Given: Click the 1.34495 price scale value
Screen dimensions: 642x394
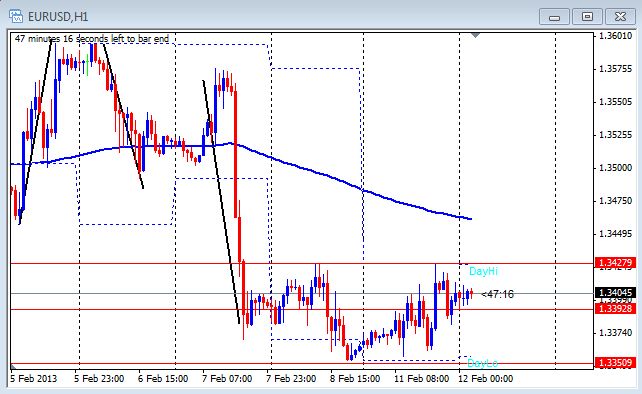Looking at the screenshot, I should [615, 233].
